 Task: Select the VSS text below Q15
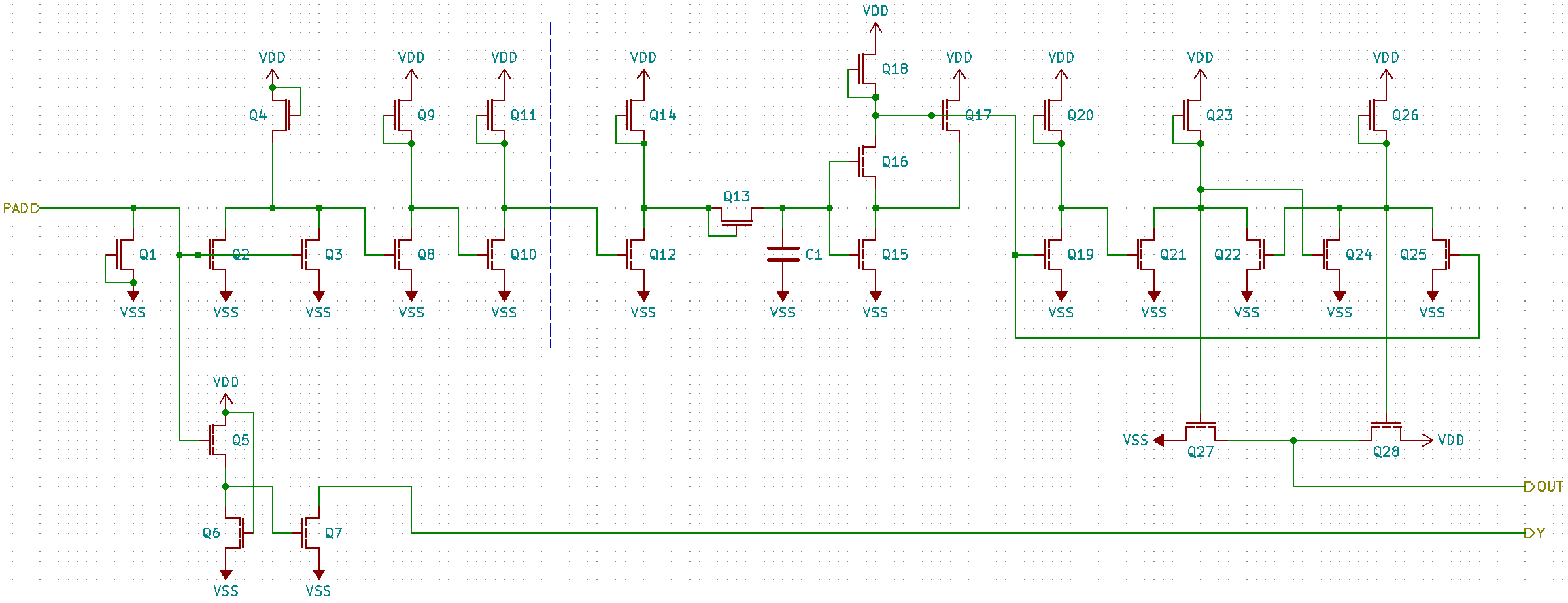(x=875, y=313)
